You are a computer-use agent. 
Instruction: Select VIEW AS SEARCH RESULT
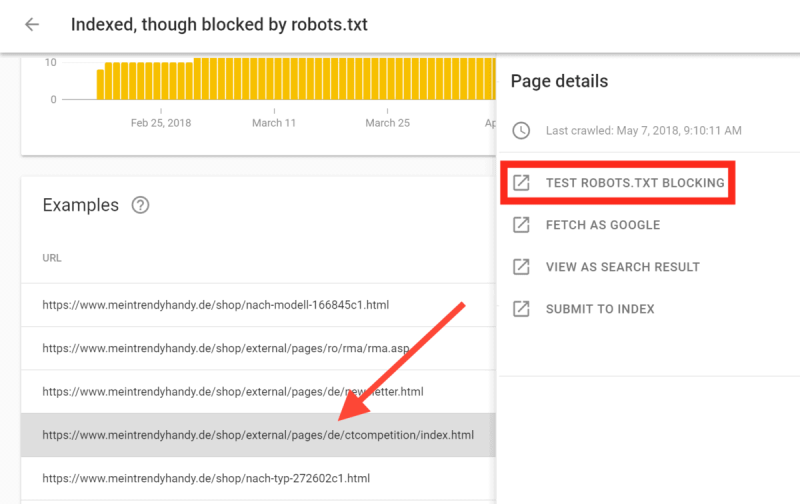click(622, 267)
